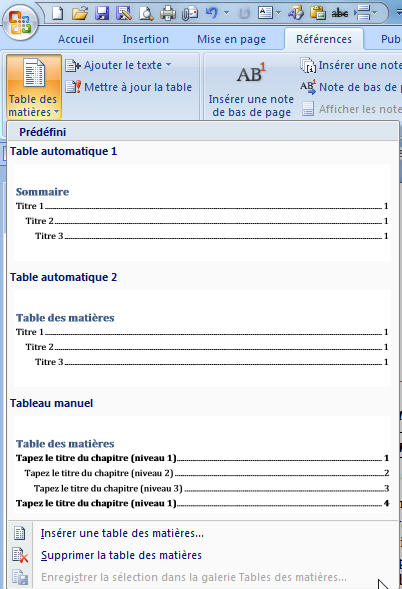Click the print preview magnifier icon
The width and height of the screenshot is (402, 589).
pyautogui.click(x=146, y=14)
